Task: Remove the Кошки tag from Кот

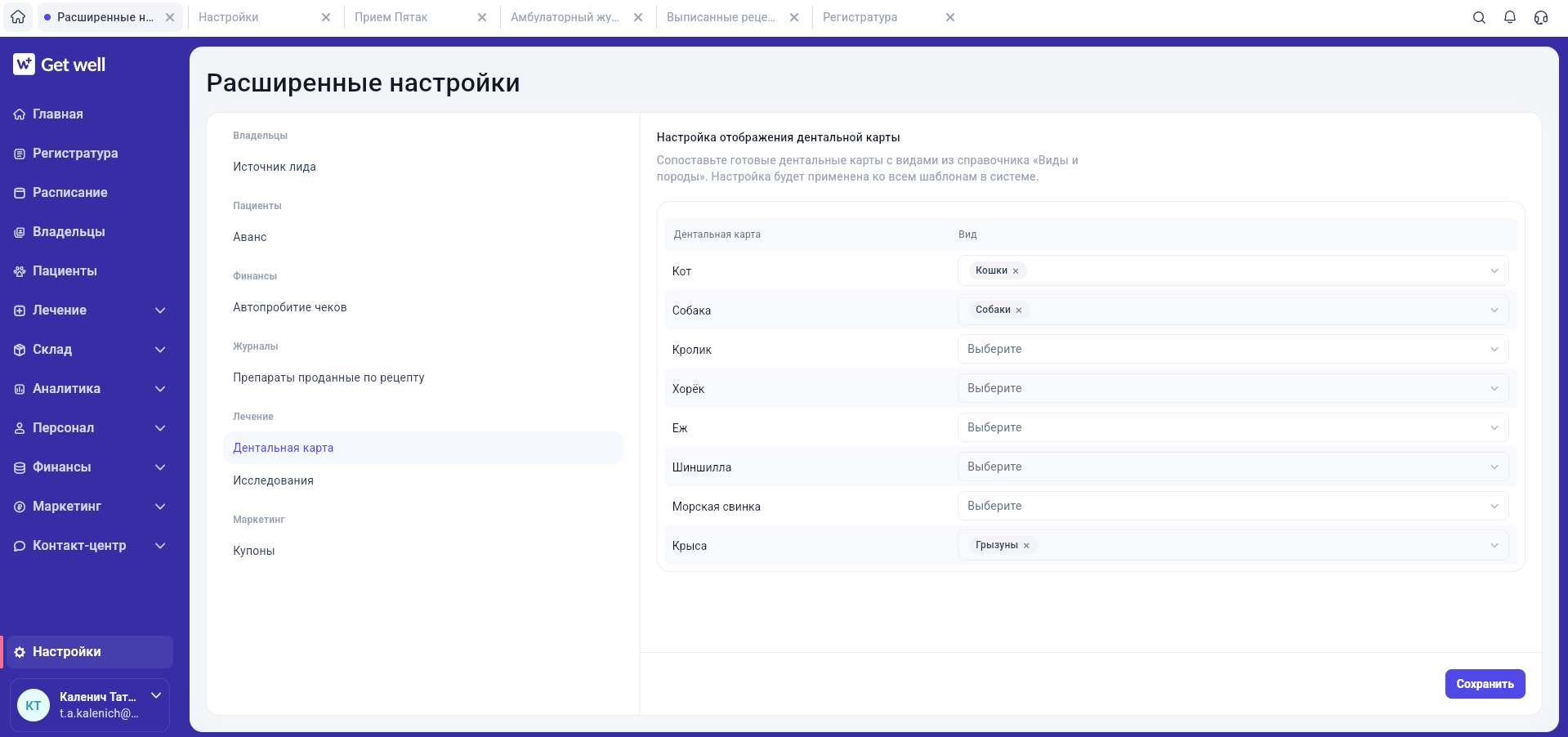Action: (x=1016, y=271)
